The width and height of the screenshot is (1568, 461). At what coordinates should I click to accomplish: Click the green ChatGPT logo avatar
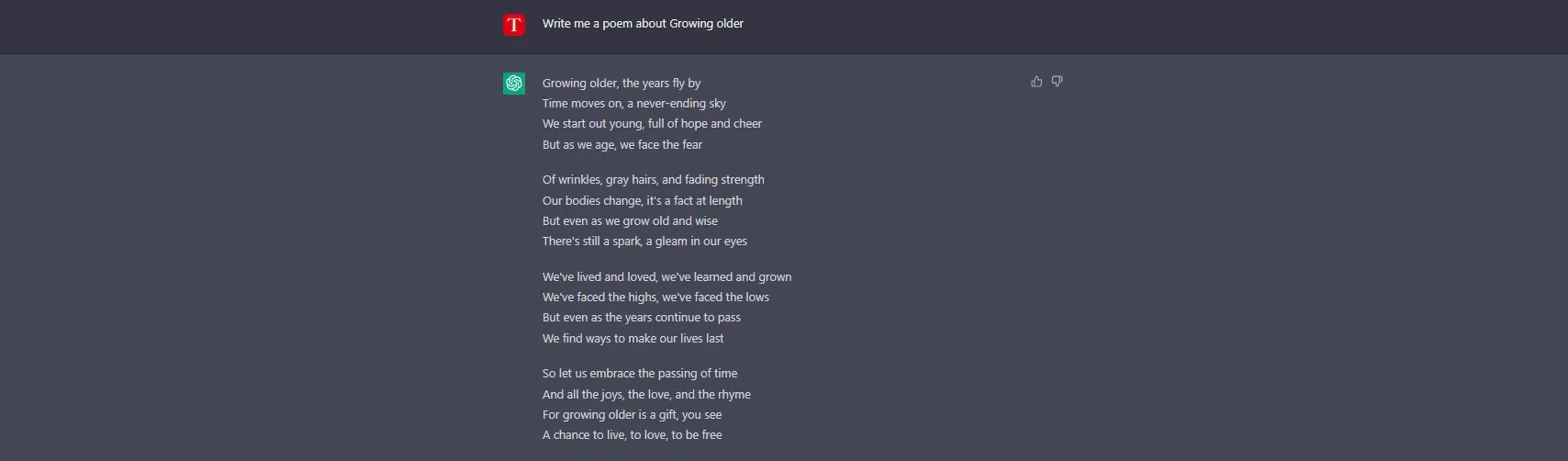click(x=514, y=84)
